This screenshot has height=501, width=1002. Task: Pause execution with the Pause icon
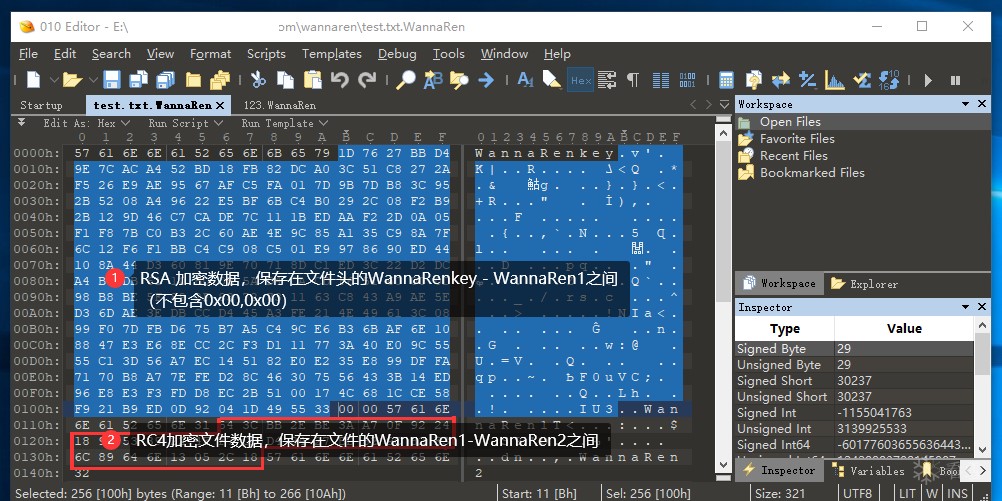[x=955, y=80]
